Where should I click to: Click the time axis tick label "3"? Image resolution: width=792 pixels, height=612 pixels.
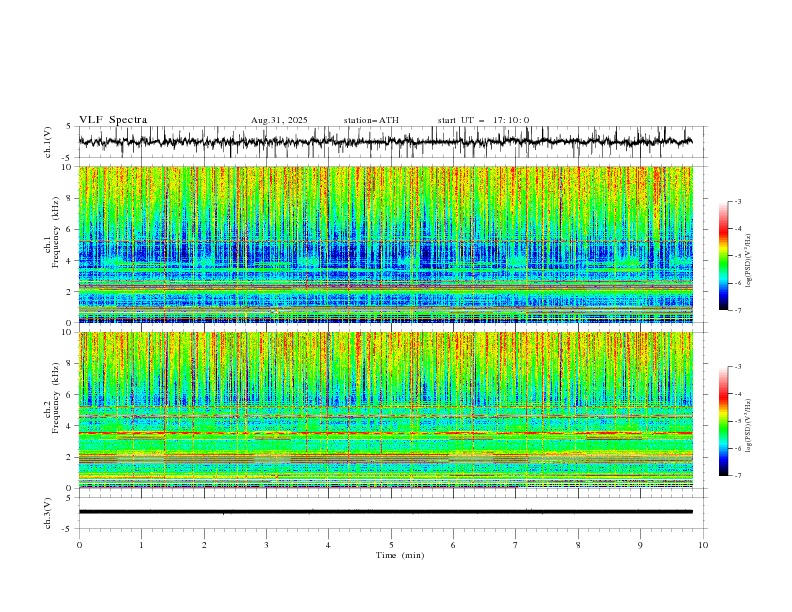[x=266, y=545]
